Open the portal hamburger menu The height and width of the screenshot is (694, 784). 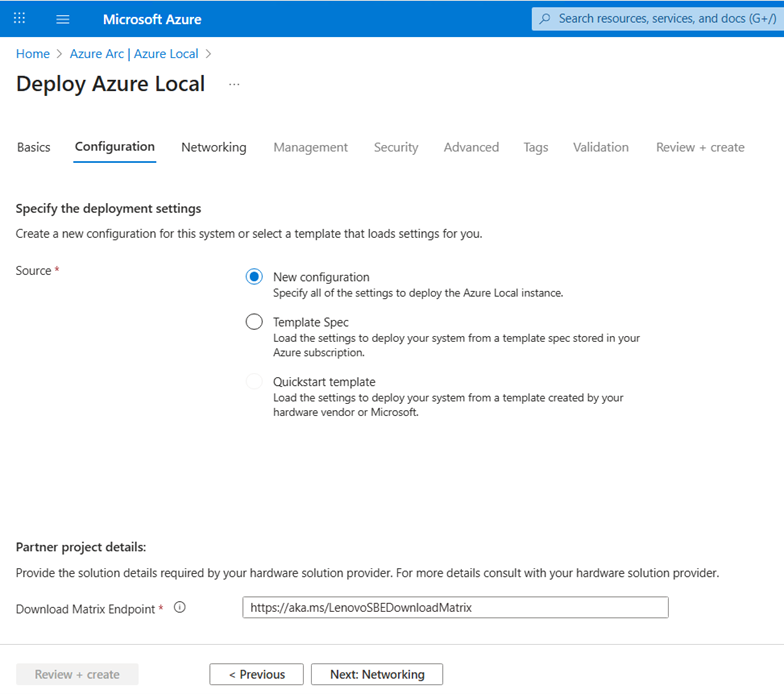62,19
